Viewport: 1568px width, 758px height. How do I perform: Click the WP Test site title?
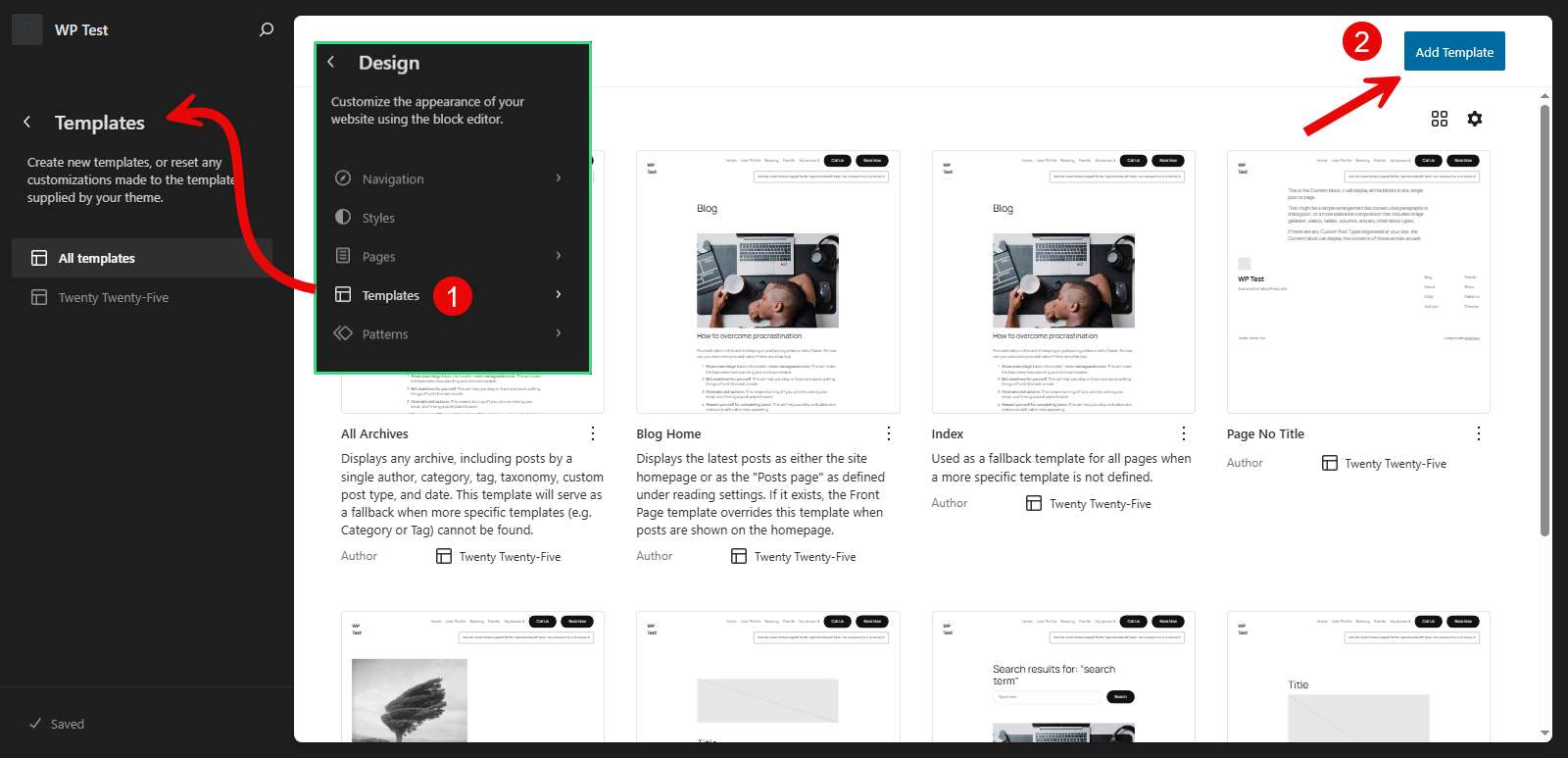pos(81,30)
